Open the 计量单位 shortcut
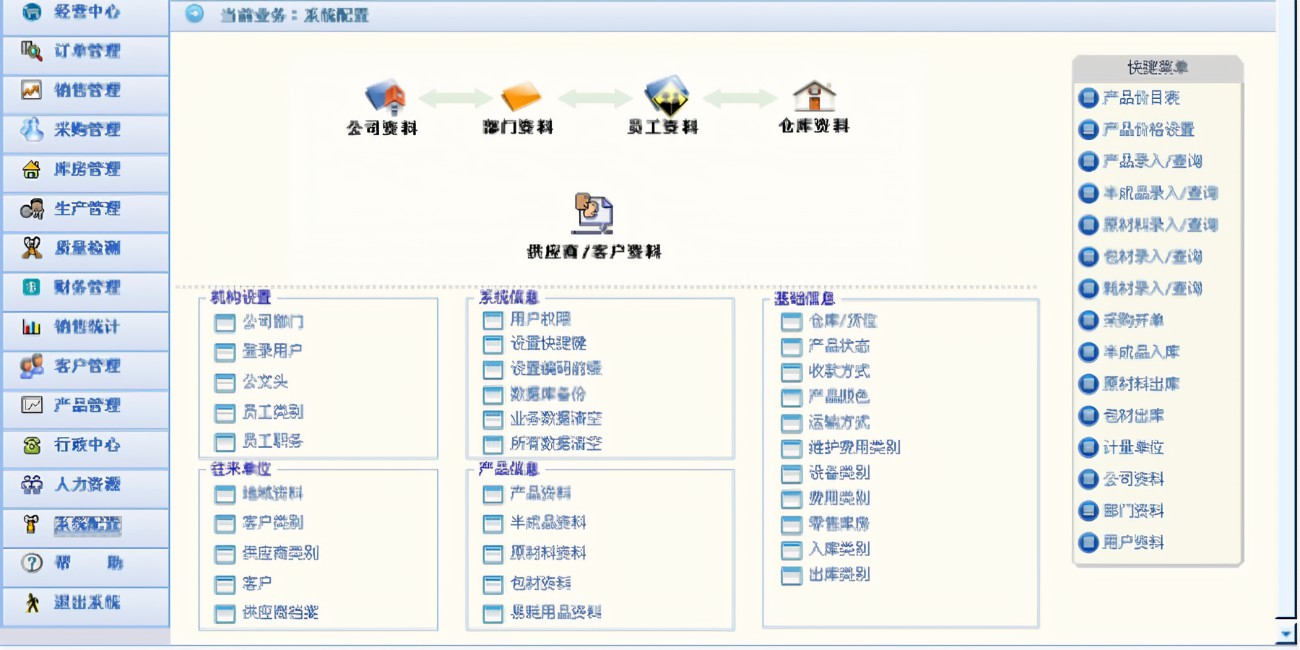Screen dimensions: 1300x650 click(x=1133, y=448)
